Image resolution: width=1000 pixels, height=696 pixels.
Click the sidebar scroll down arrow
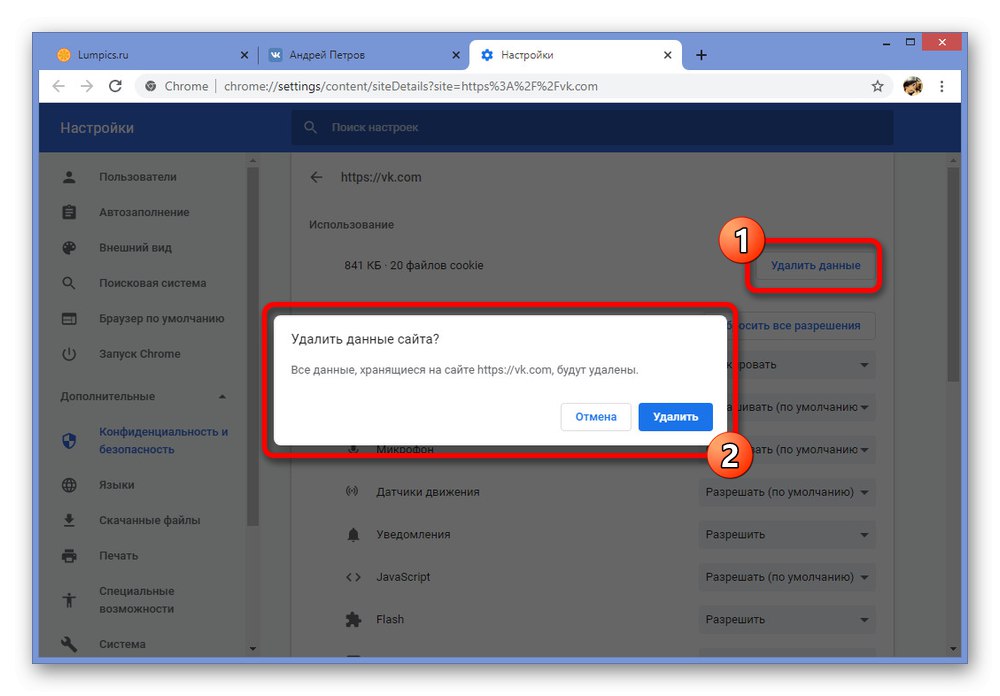coord(253,649)
